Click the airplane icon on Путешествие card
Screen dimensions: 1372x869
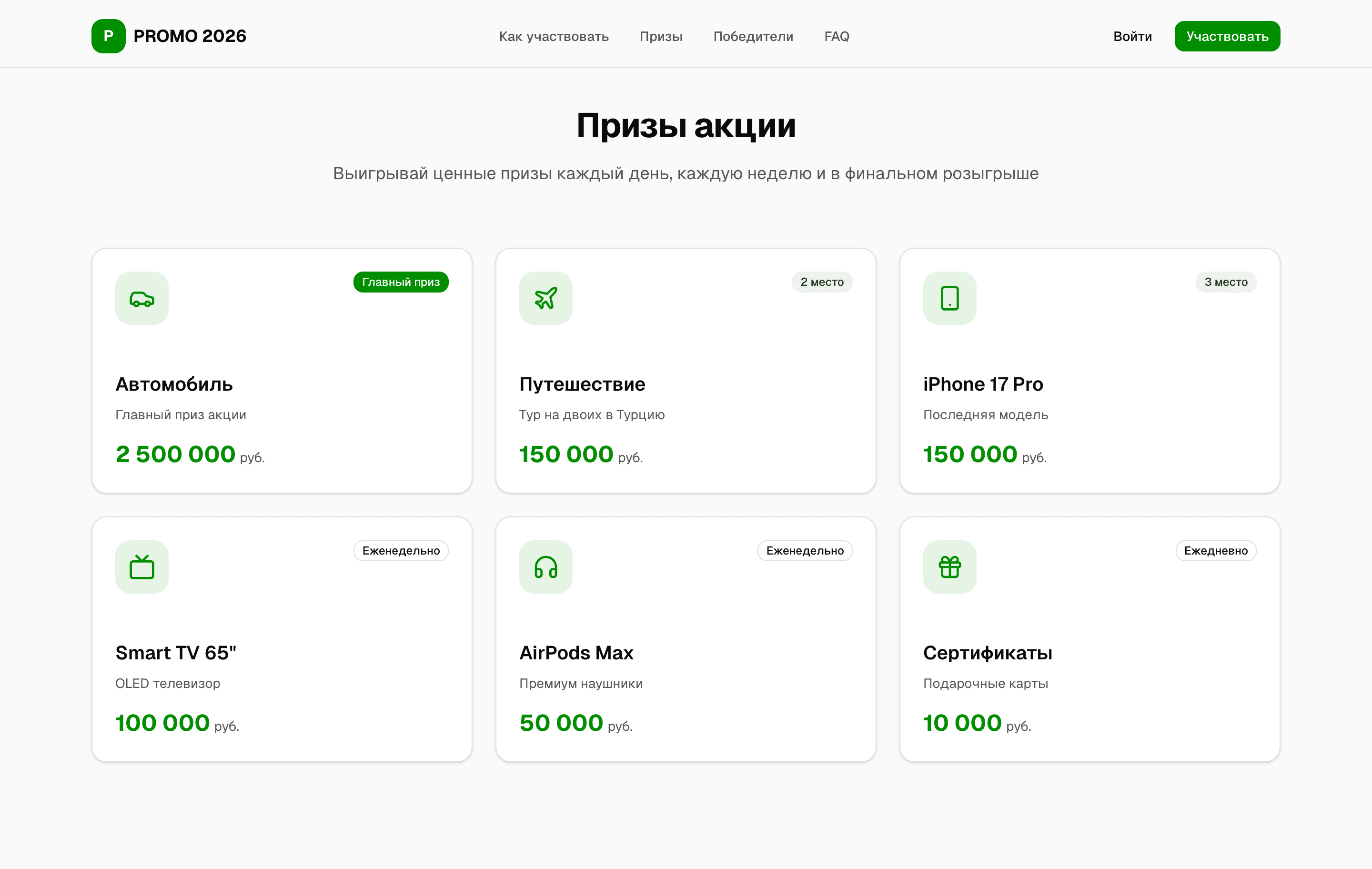[546, 298]
